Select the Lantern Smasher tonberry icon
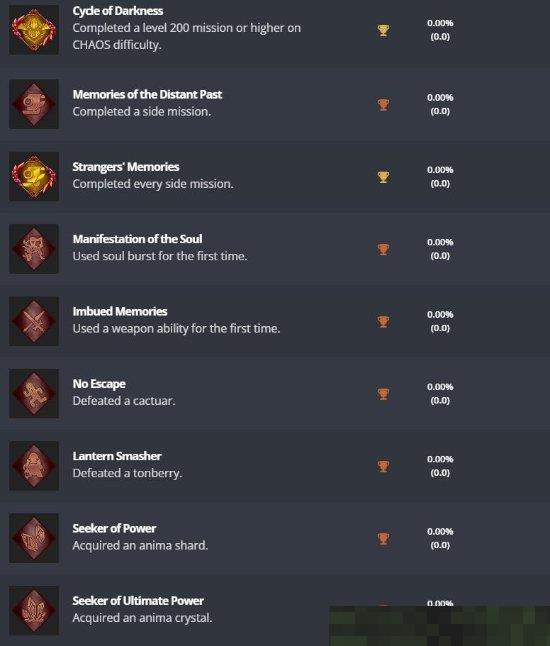 tap(34, 466)
